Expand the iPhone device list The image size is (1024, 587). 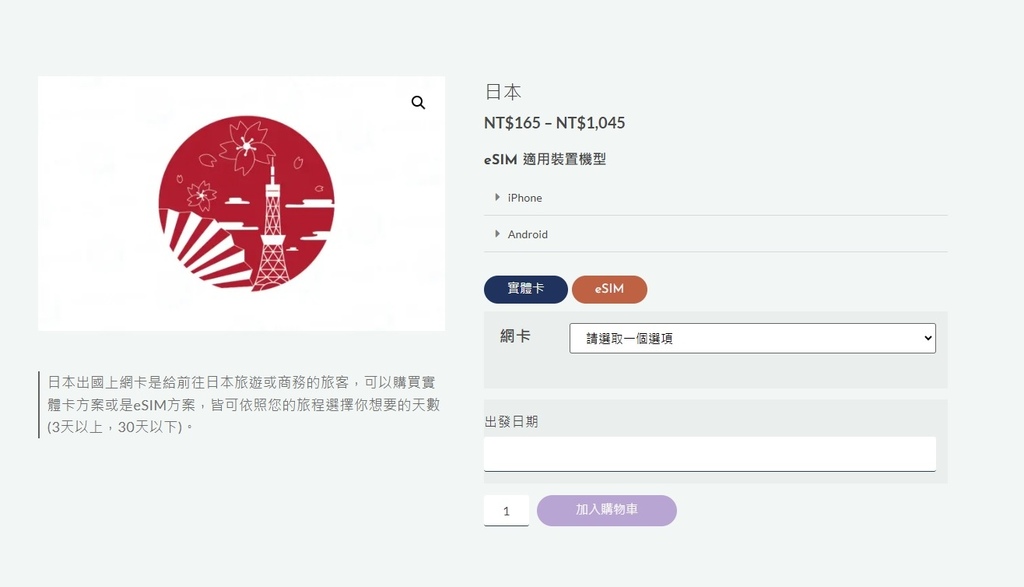coord(715,198)
